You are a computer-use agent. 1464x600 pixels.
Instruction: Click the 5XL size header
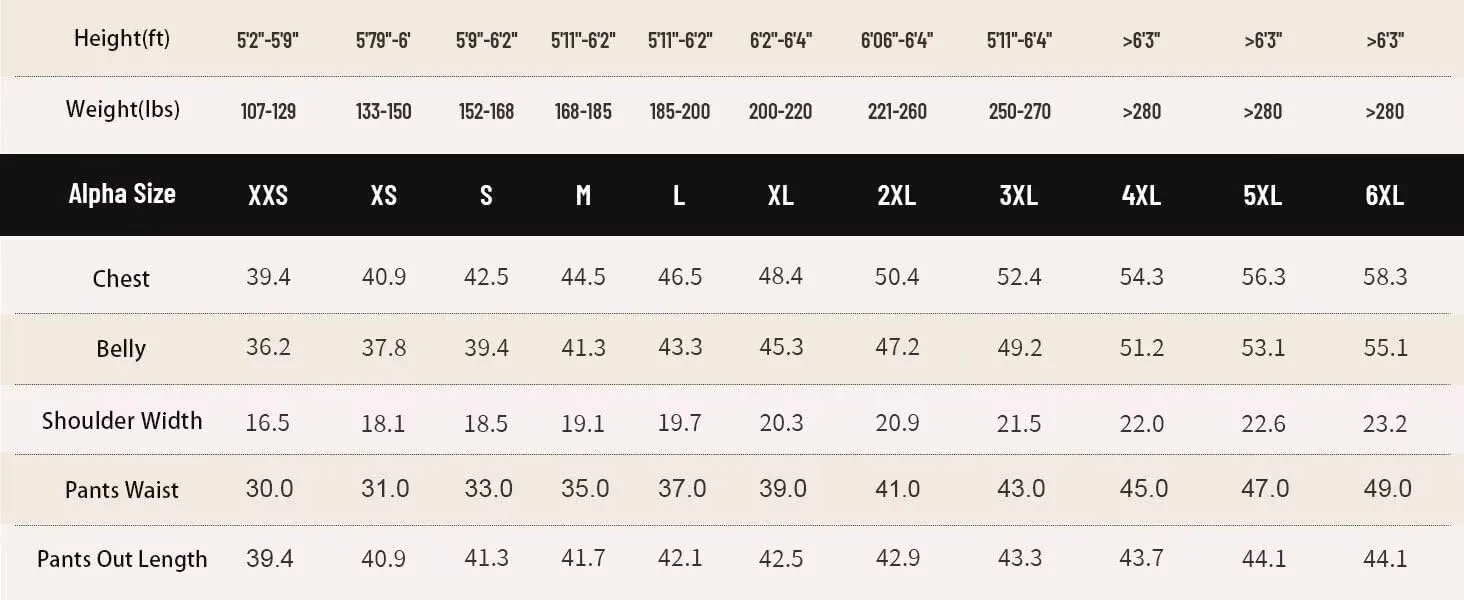(1263, 195)
